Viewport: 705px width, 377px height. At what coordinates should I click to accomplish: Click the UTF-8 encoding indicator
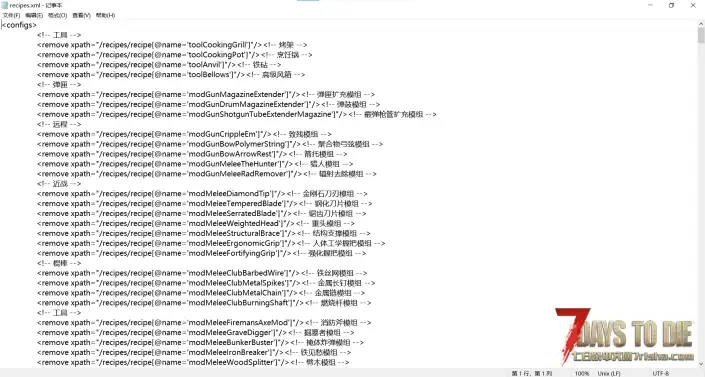(660, 373)
